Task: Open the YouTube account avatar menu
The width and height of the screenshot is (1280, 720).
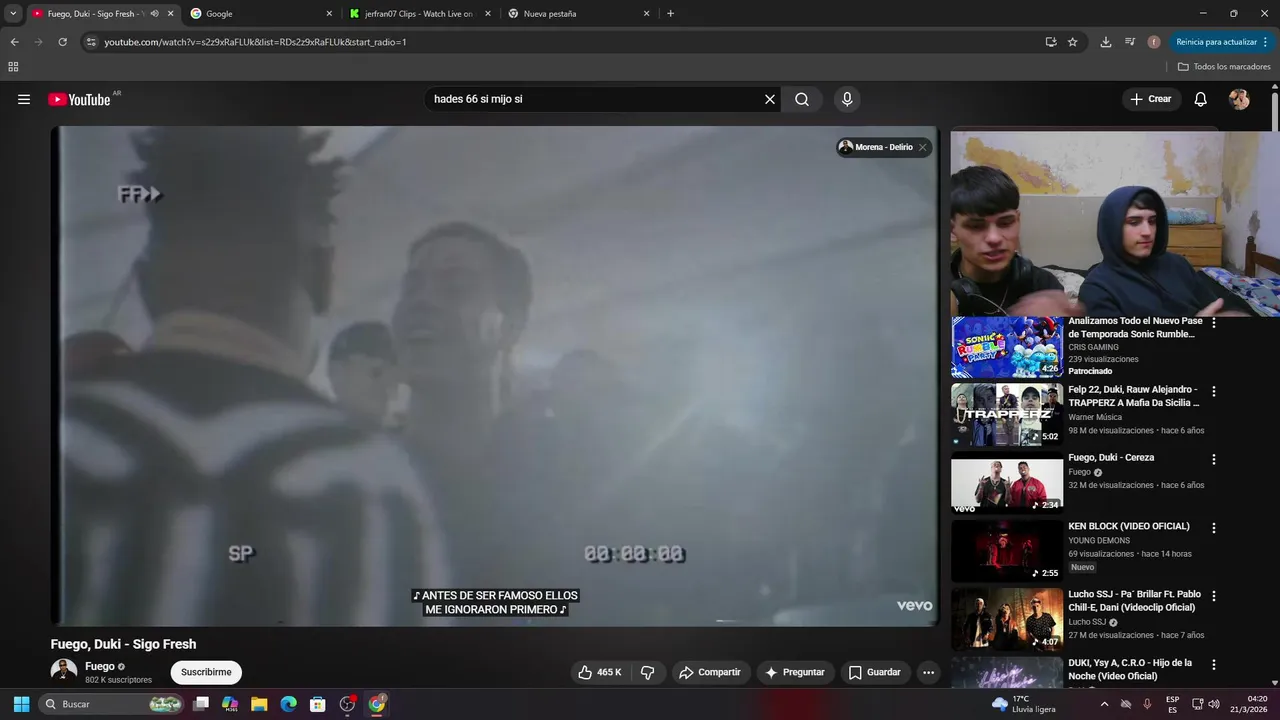Action: point(1239,99)
